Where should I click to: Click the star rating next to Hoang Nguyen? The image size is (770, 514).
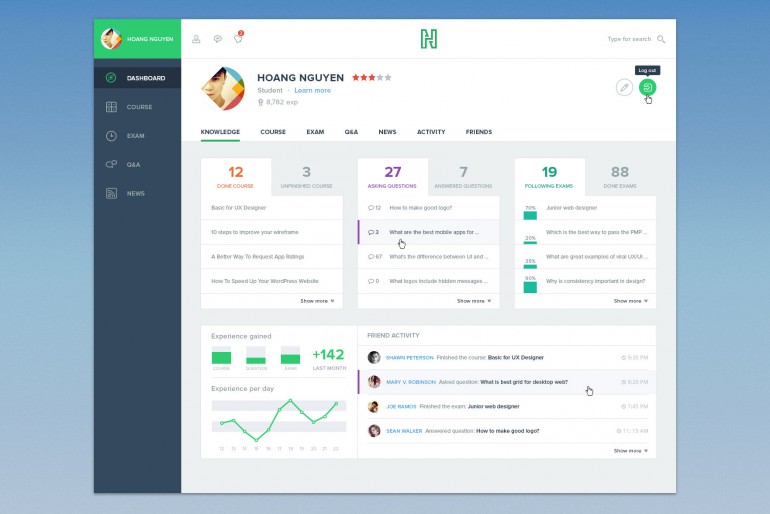pos(371,77)
